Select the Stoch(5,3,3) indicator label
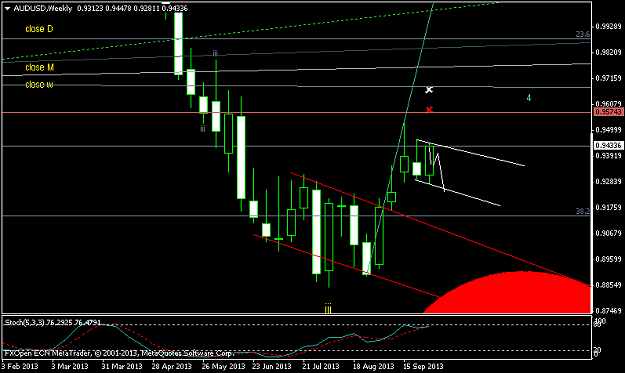 (x=52, y=322)
